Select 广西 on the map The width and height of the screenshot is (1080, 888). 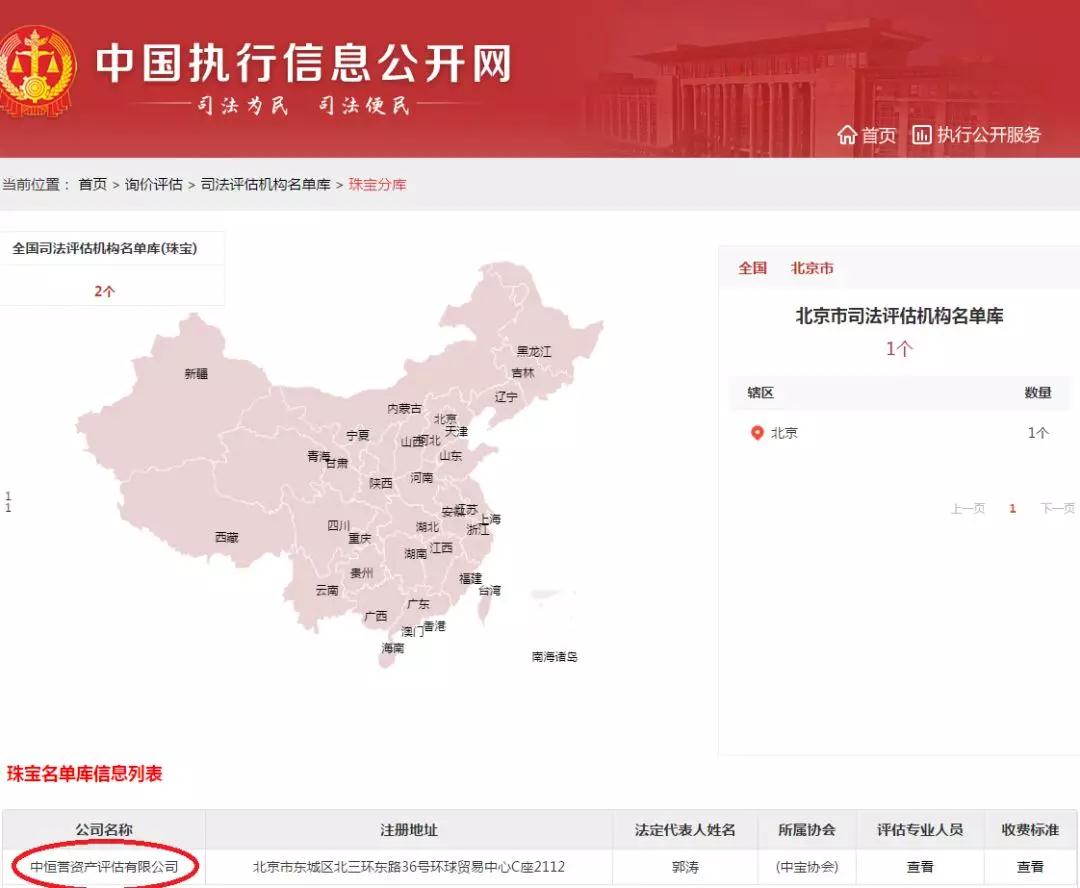375,616
